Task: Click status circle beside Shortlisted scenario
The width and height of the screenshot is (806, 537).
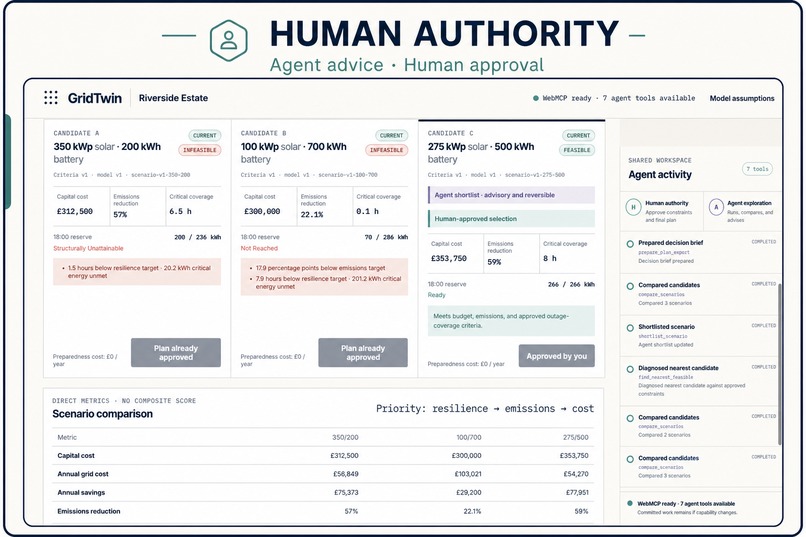Action: coord(630,328)
